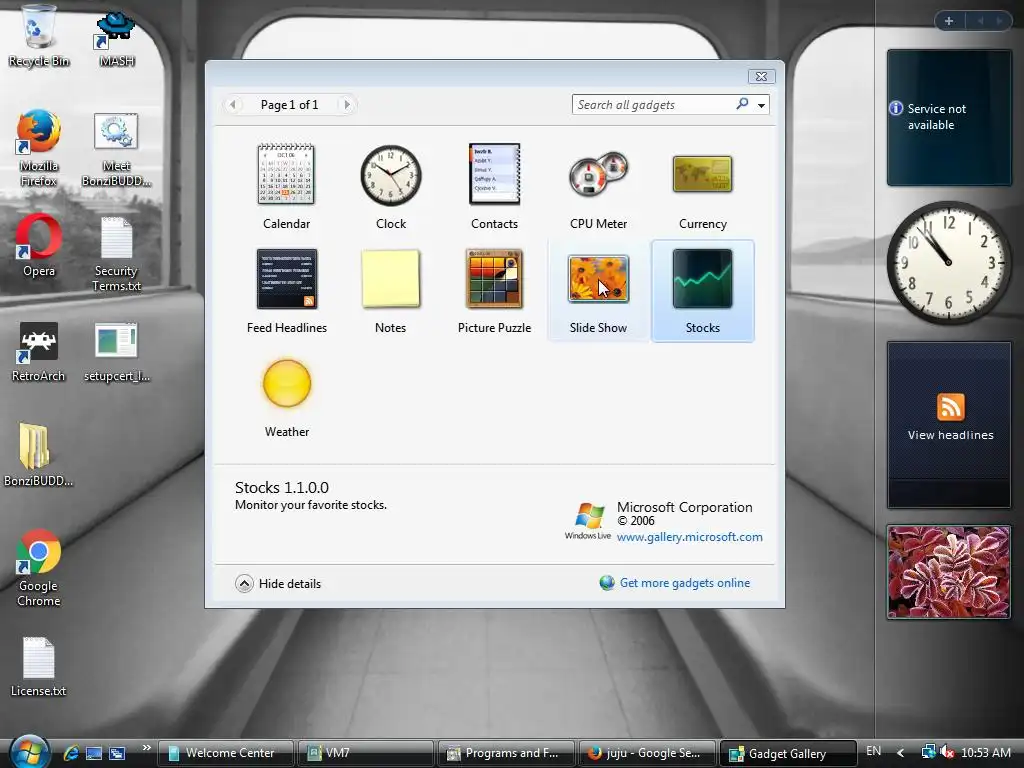1024x768 pixels.
Task: Show hidden tray icons arrow
Action: point(901,753)
